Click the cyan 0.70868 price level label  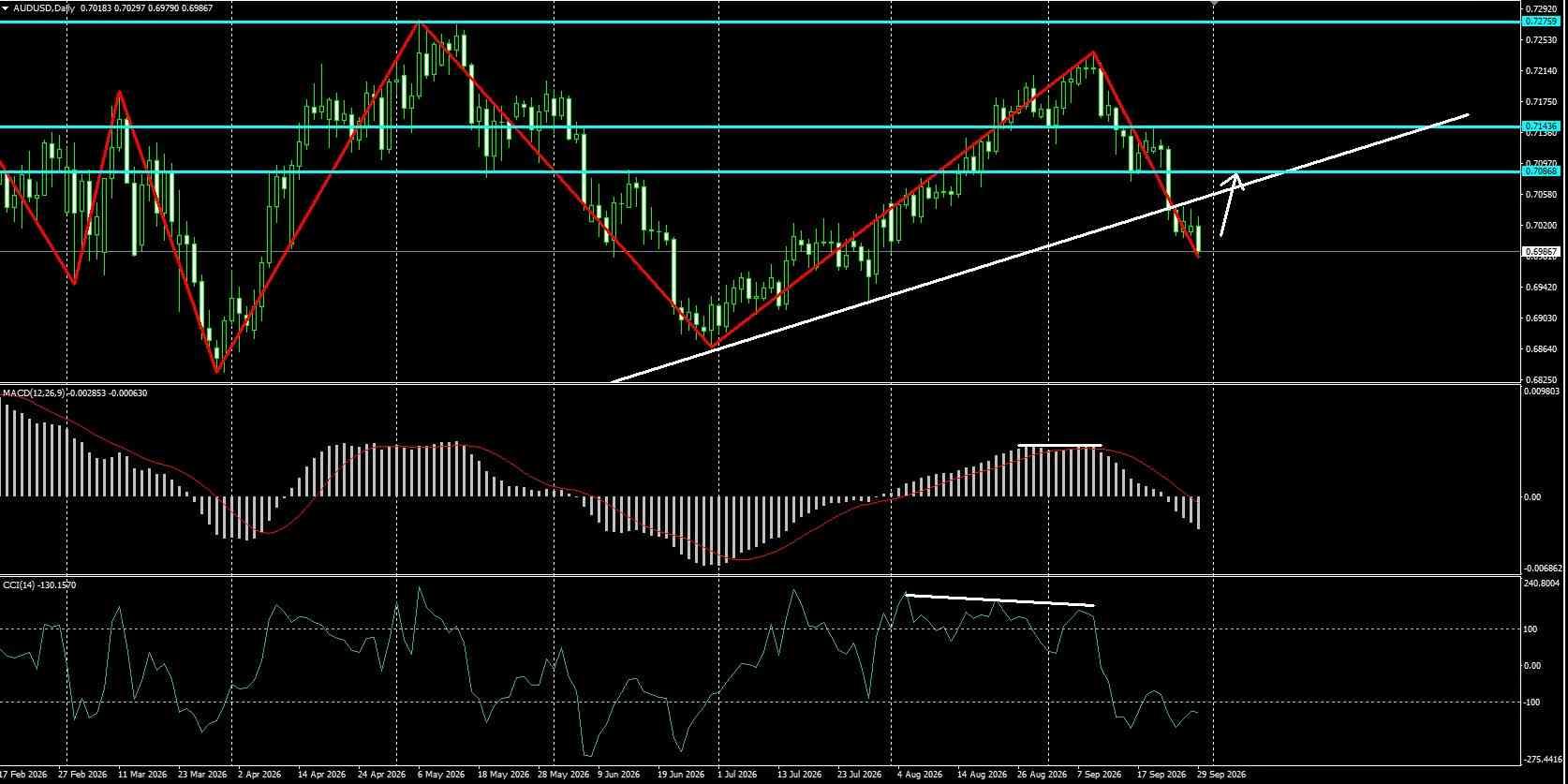(x=1540, y=171)
